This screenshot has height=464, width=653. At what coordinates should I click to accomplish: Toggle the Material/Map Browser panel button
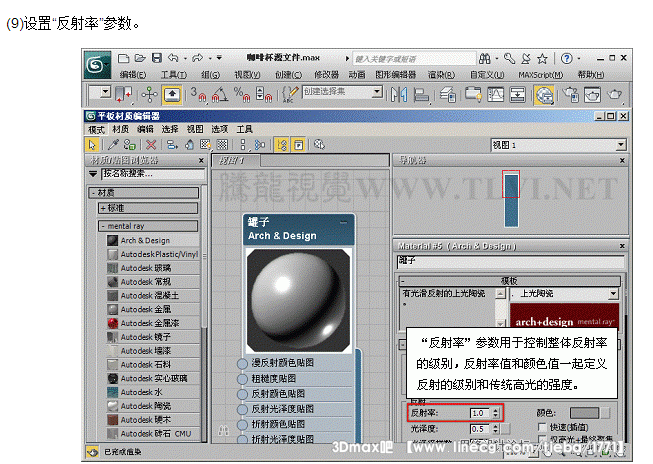coord(282,145)
